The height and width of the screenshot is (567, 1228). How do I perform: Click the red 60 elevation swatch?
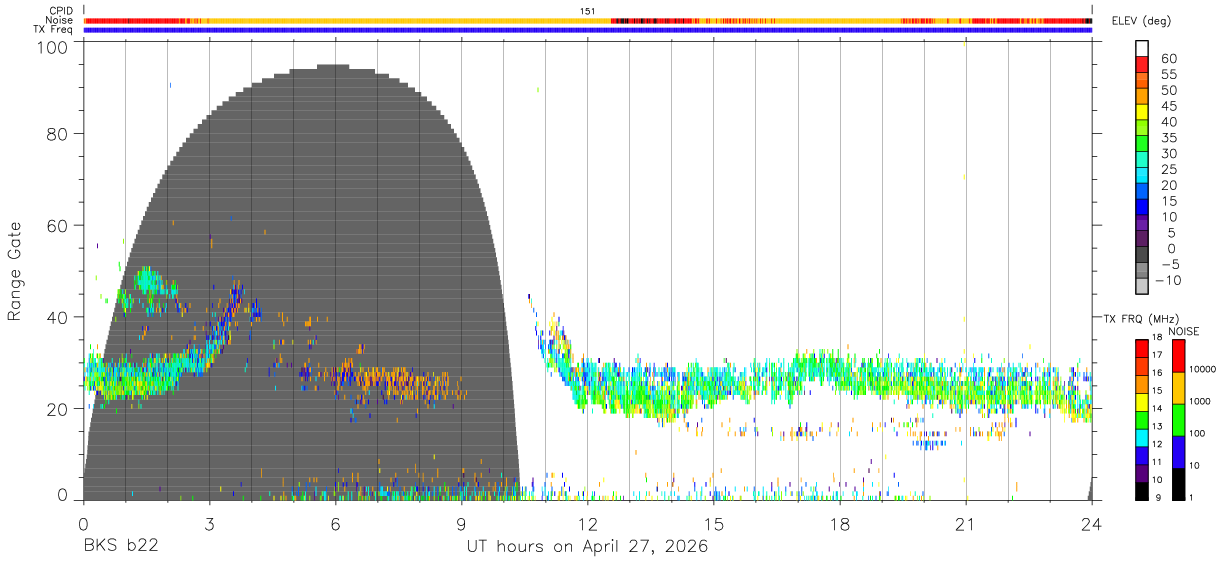(1142, 65)
